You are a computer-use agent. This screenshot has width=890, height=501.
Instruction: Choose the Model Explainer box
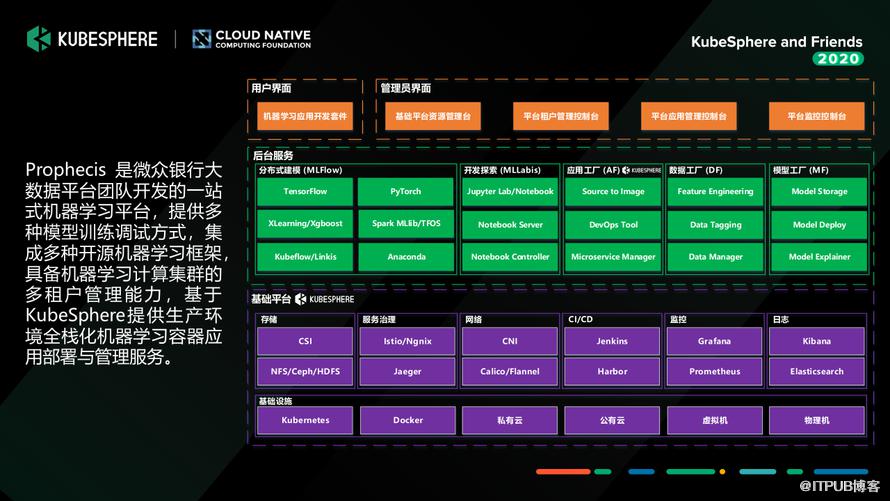[x=819, y=257]
